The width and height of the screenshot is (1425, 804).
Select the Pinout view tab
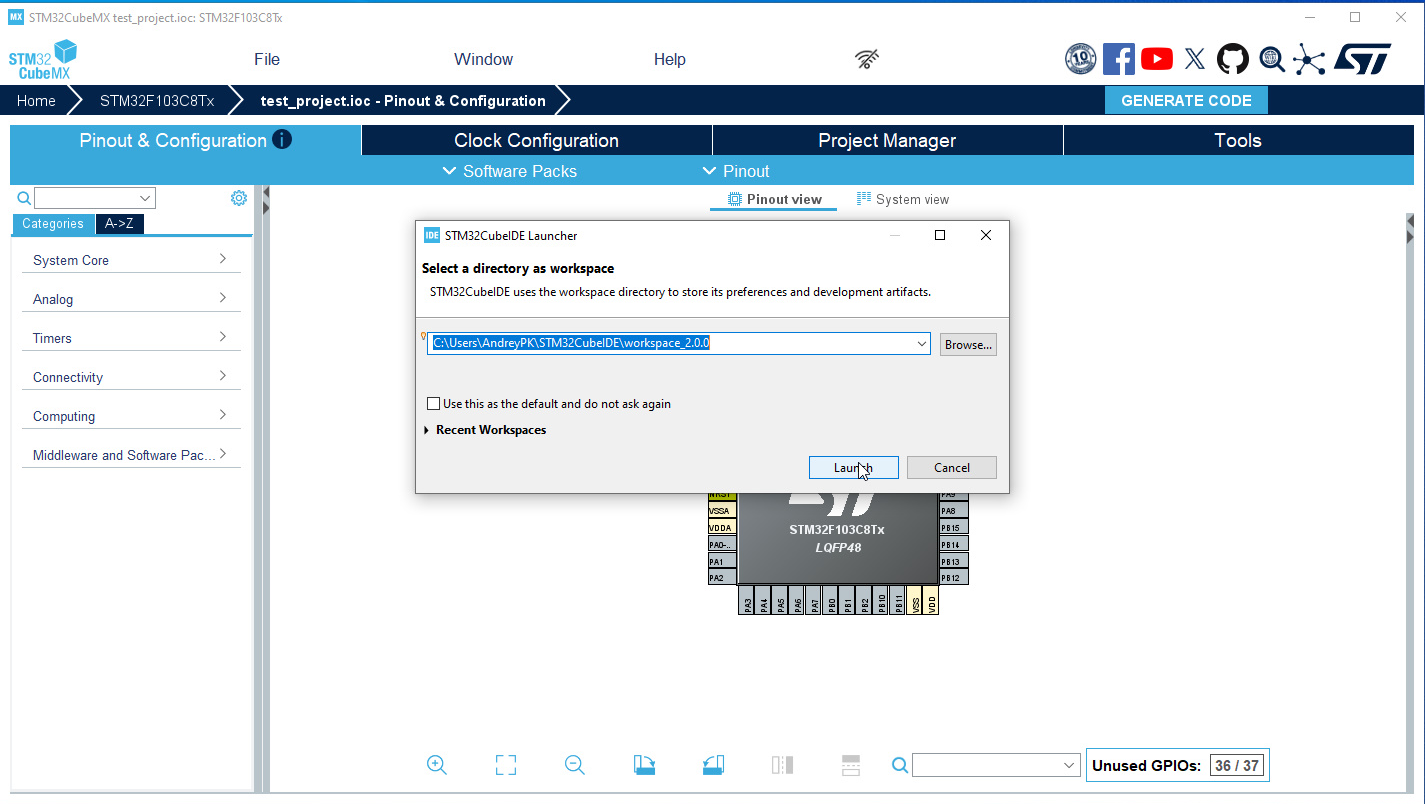[x=774, y=199]
